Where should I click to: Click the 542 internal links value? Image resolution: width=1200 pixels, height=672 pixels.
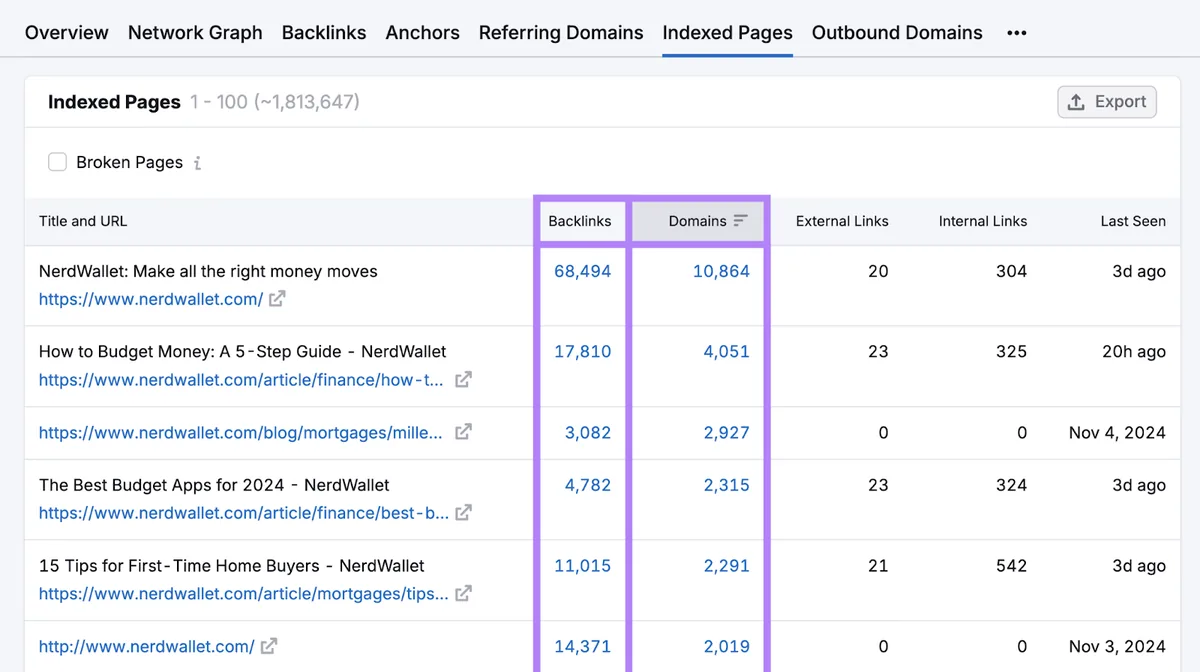[x=1011, y=566]
